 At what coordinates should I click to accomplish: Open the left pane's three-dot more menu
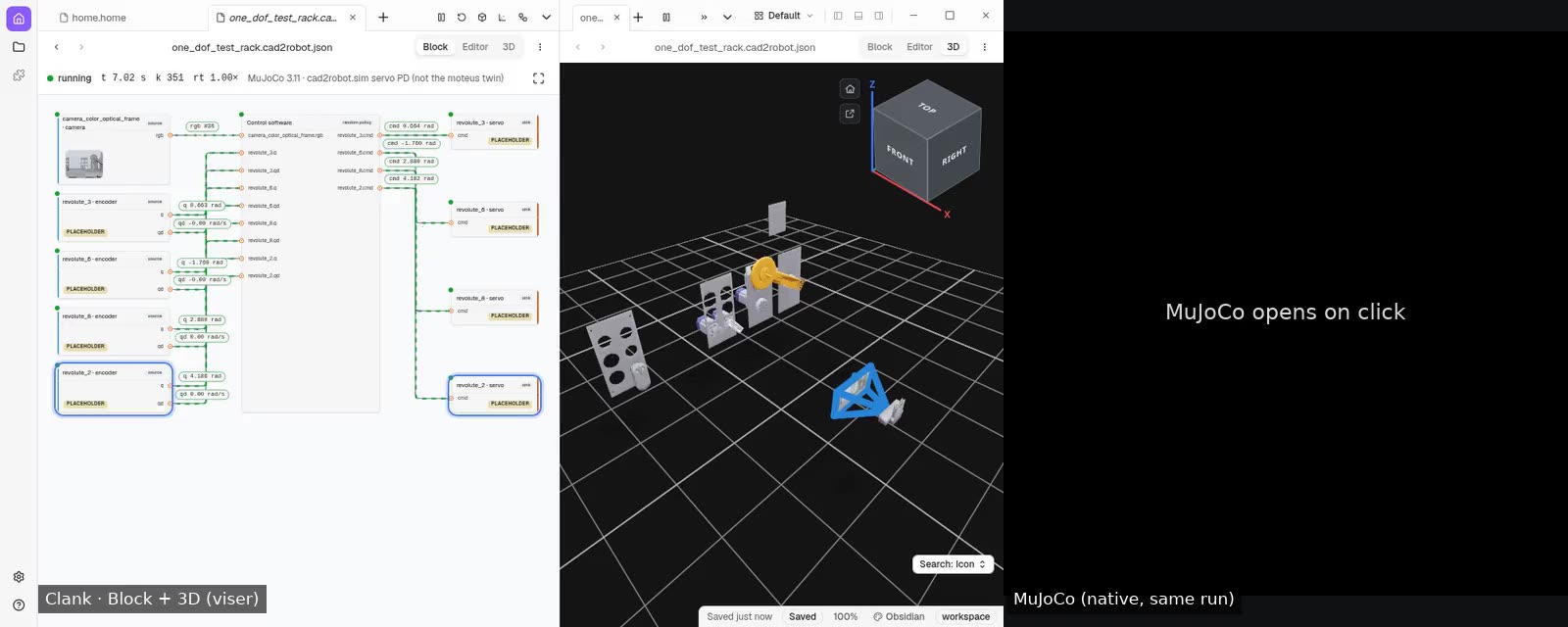point(540,47)
